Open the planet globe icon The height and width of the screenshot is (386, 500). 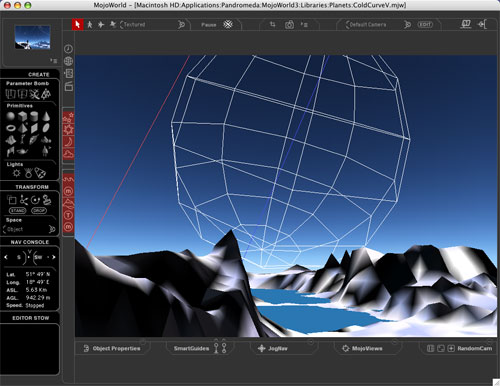point(68,61)
